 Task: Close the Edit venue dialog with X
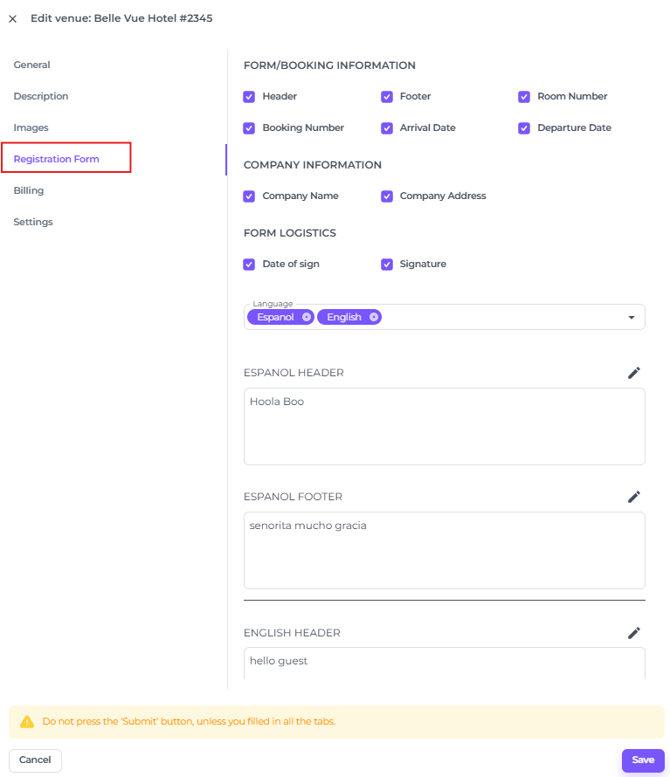pyautogui.click(x=13, y=19)
